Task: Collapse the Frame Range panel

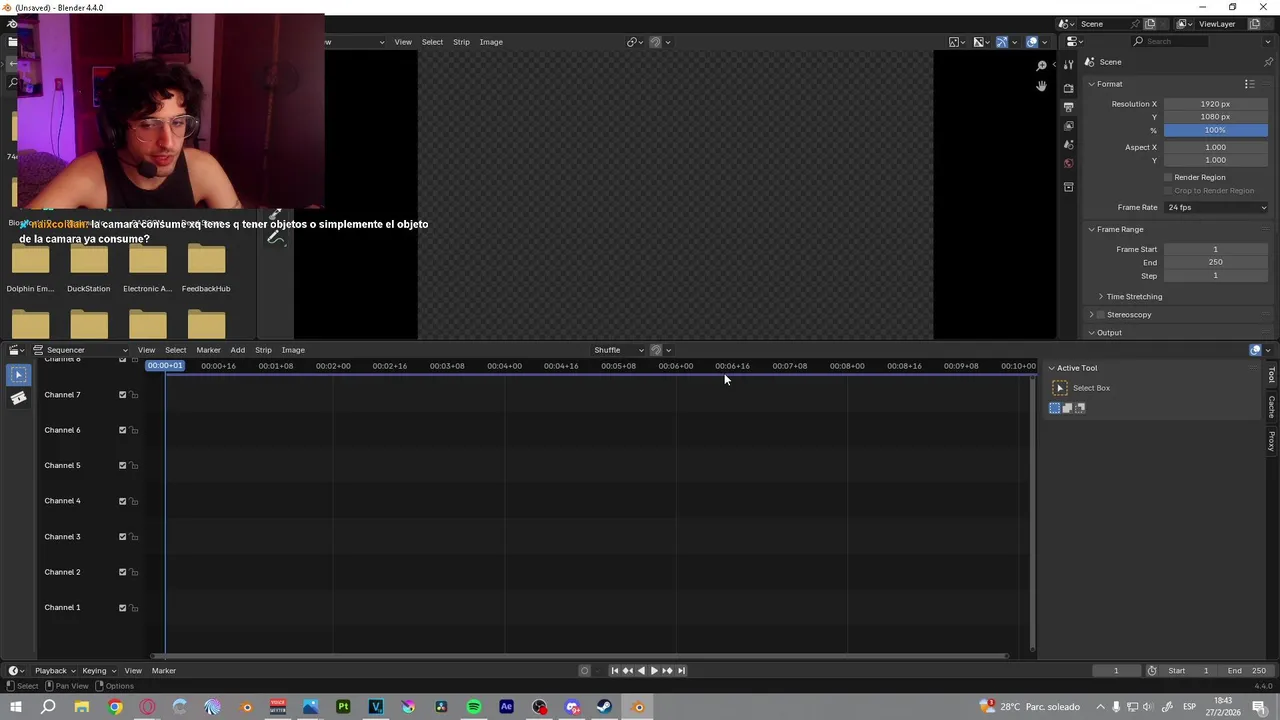Action: tap(1092, 230)
